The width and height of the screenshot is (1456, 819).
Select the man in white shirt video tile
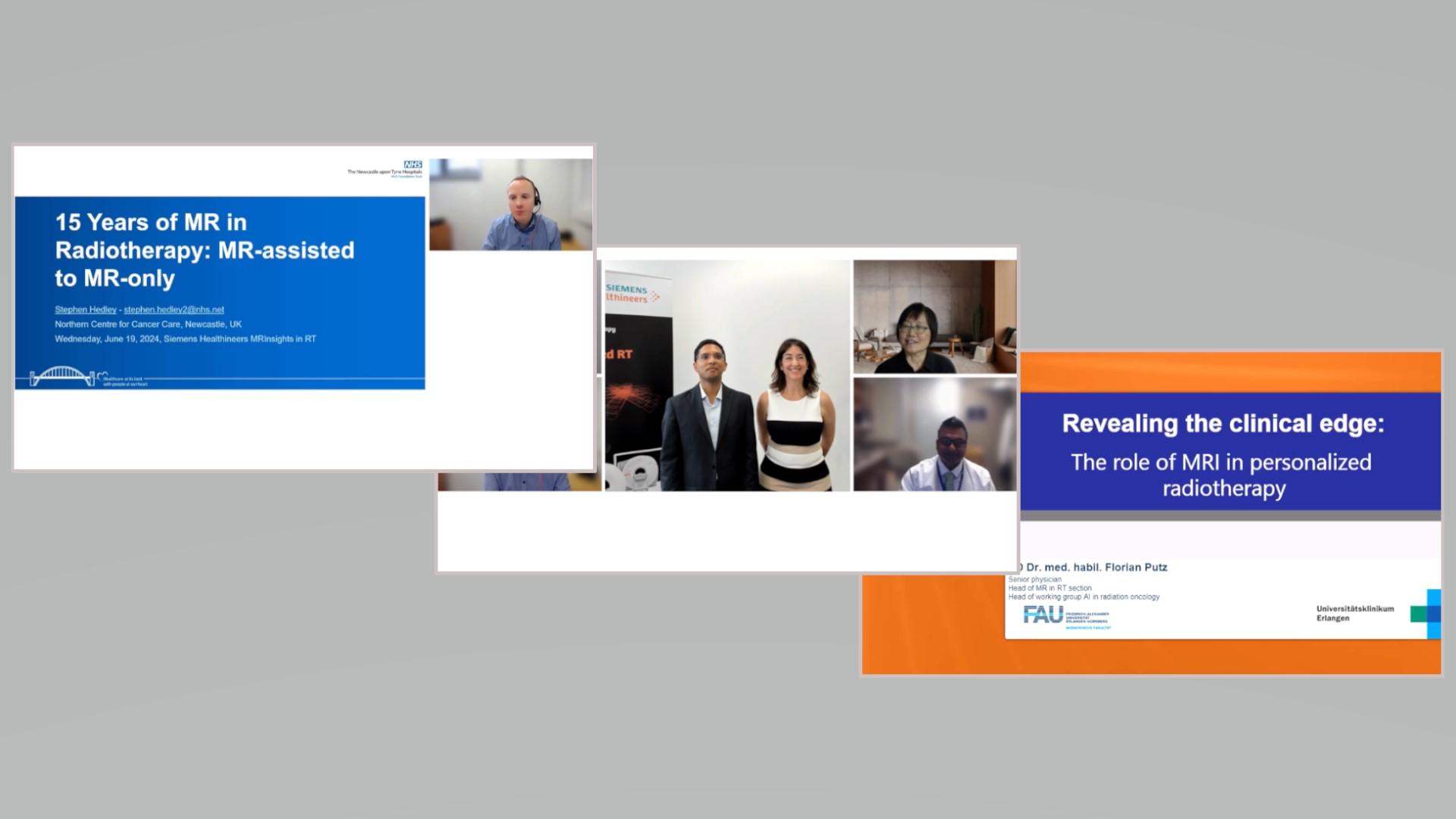click(934, 435)
